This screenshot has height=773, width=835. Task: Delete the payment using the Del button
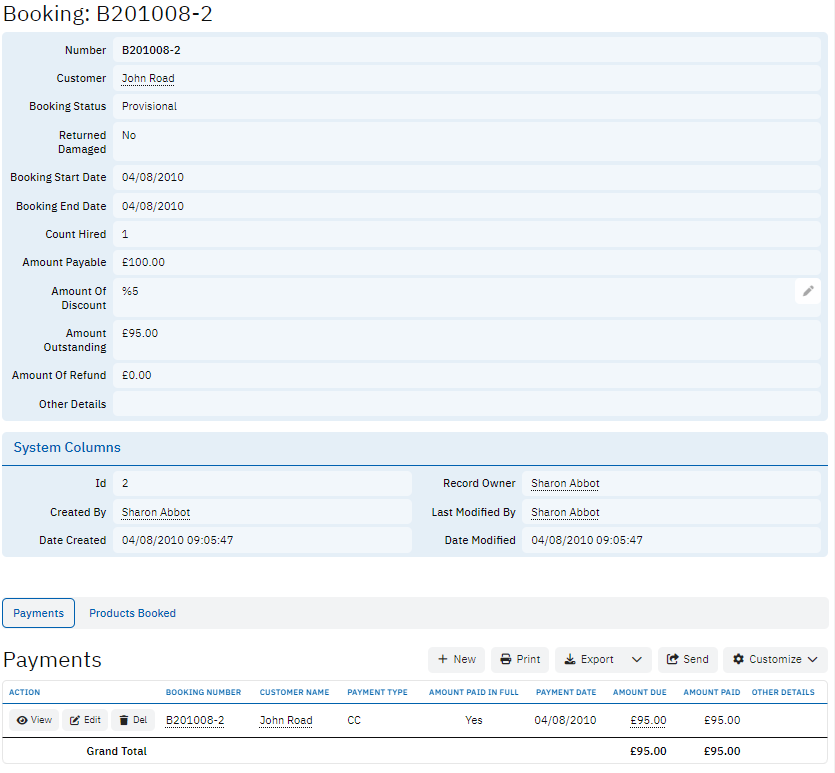133,720
